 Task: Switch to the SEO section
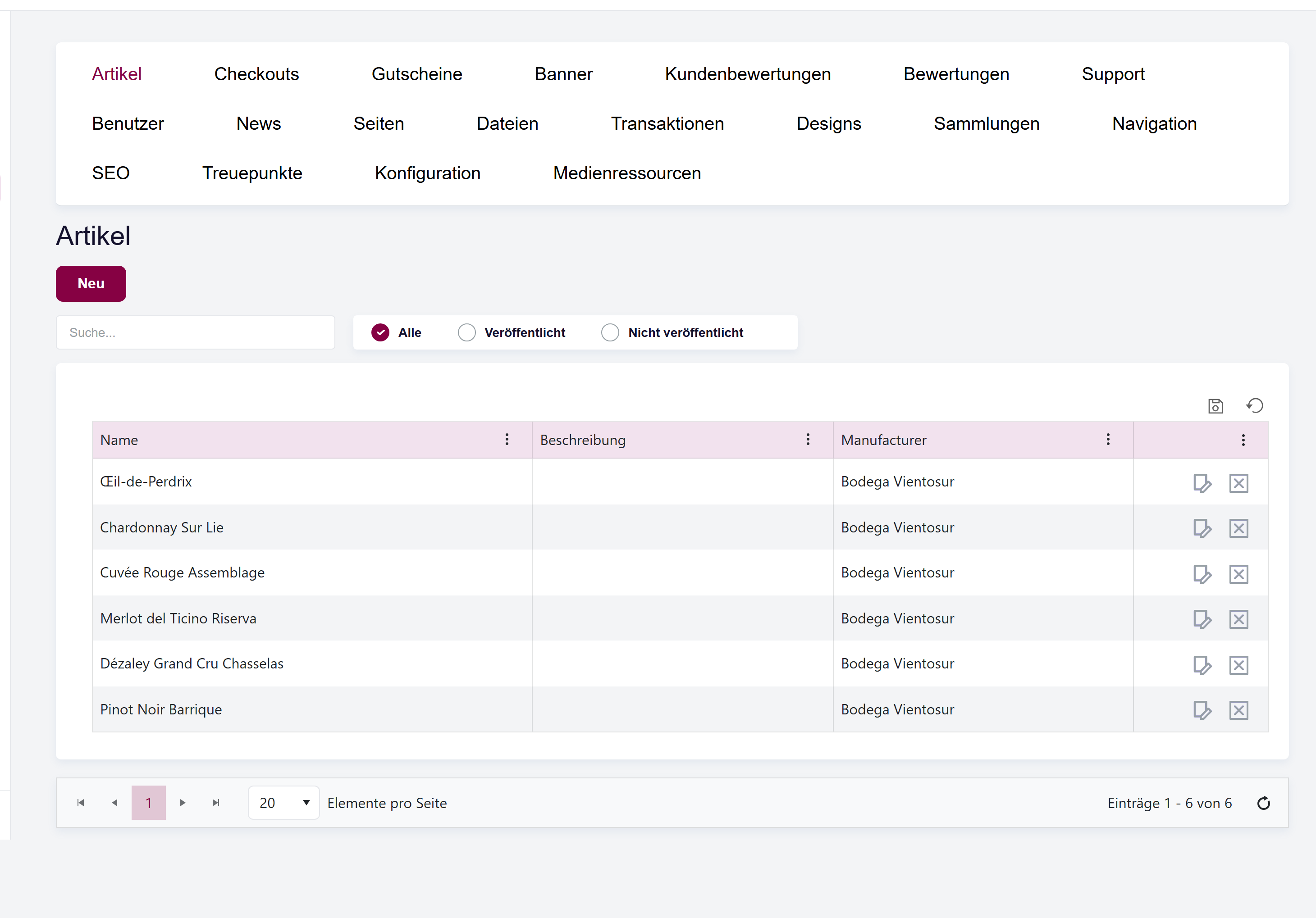tap(110, 173)
